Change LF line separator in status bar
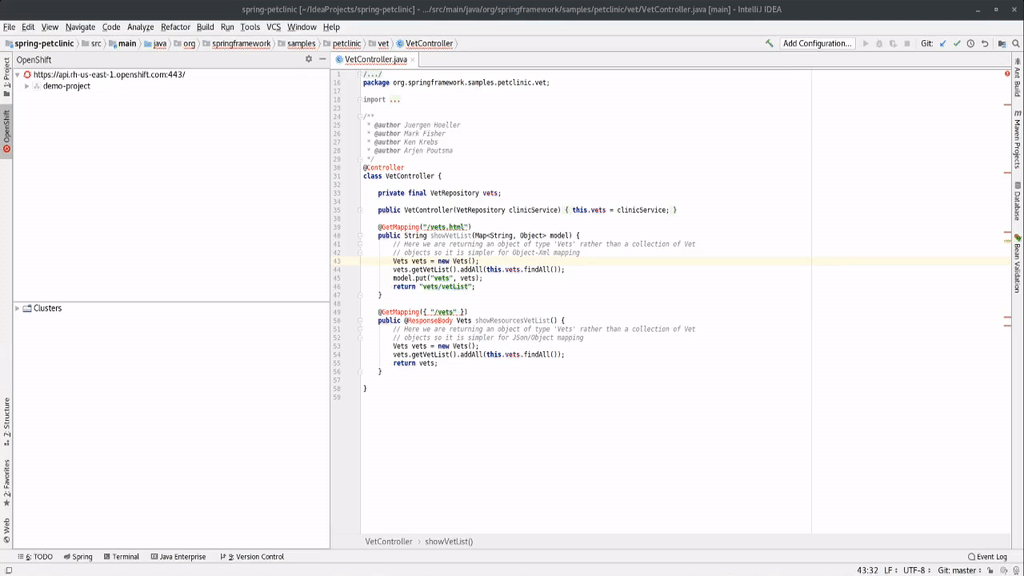Screen dimensions: 1024x576 pyautogui.click(x=889, y=570)
